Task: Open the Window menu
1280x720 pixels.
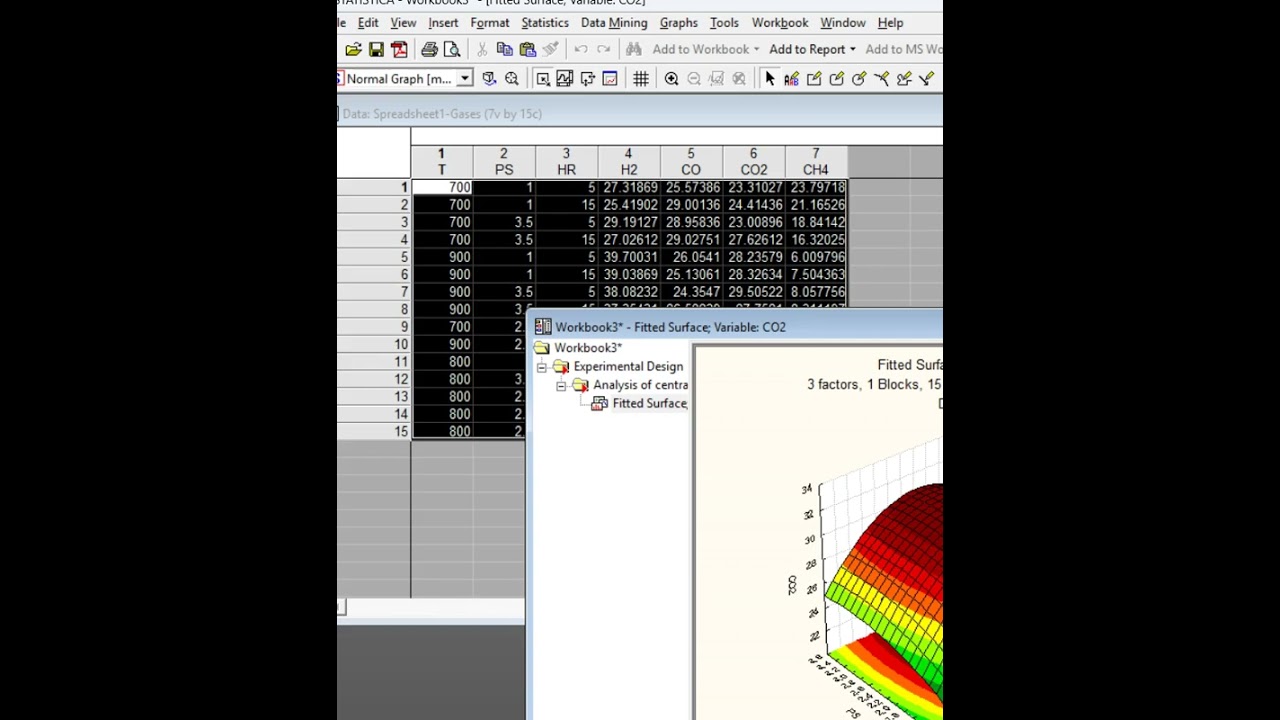Action: coord(843,23)
